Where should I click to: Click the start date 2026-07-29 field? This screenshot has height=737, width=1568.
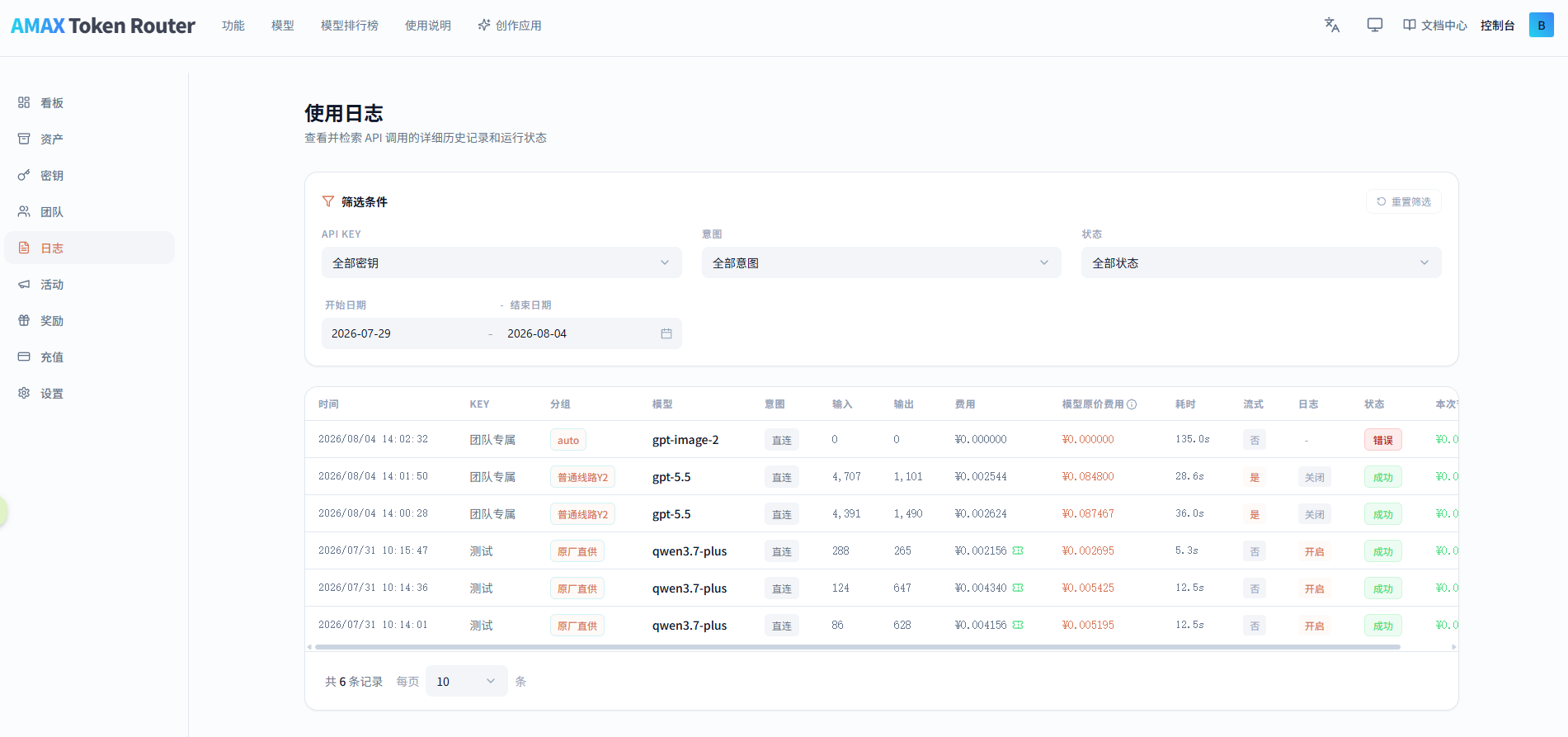(x=404, y=333)
